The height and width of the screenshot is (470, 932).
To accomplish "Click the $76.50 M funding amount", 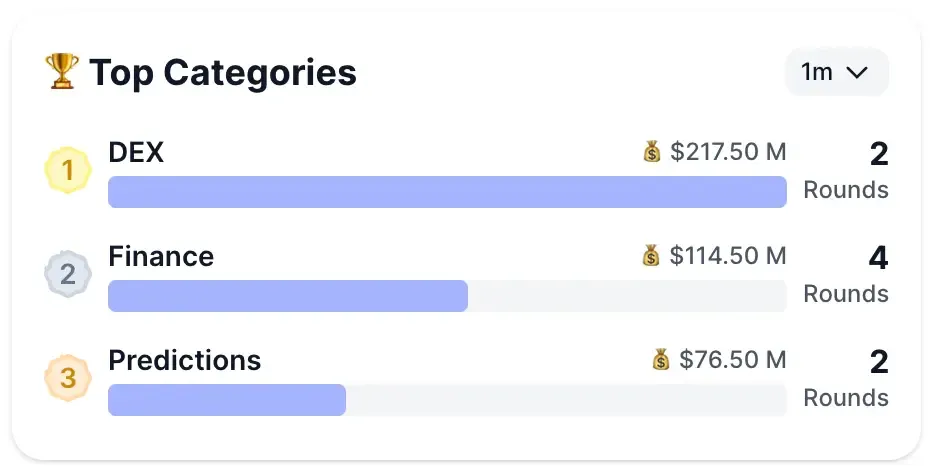I will point(733,360).
